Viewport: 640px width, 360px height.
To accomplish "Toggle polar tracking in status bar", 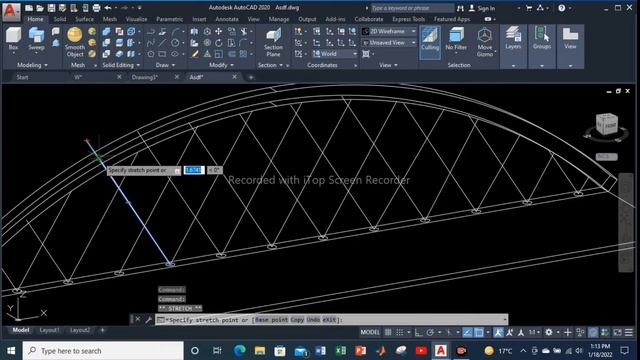I will click(430, 332).
